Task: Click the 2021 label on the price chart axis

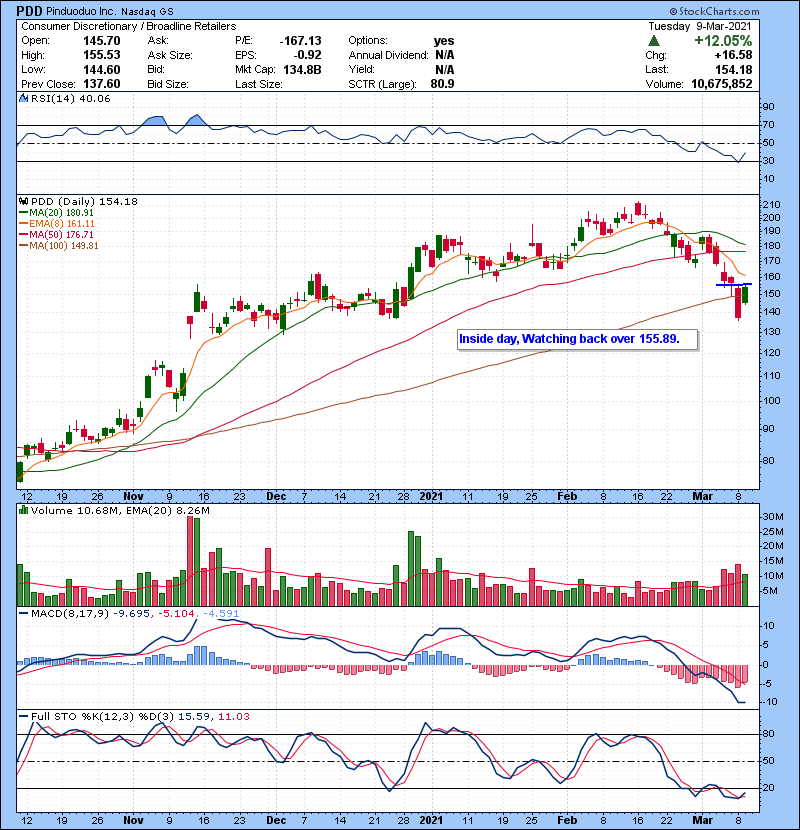Action: (x=431, y=497)
